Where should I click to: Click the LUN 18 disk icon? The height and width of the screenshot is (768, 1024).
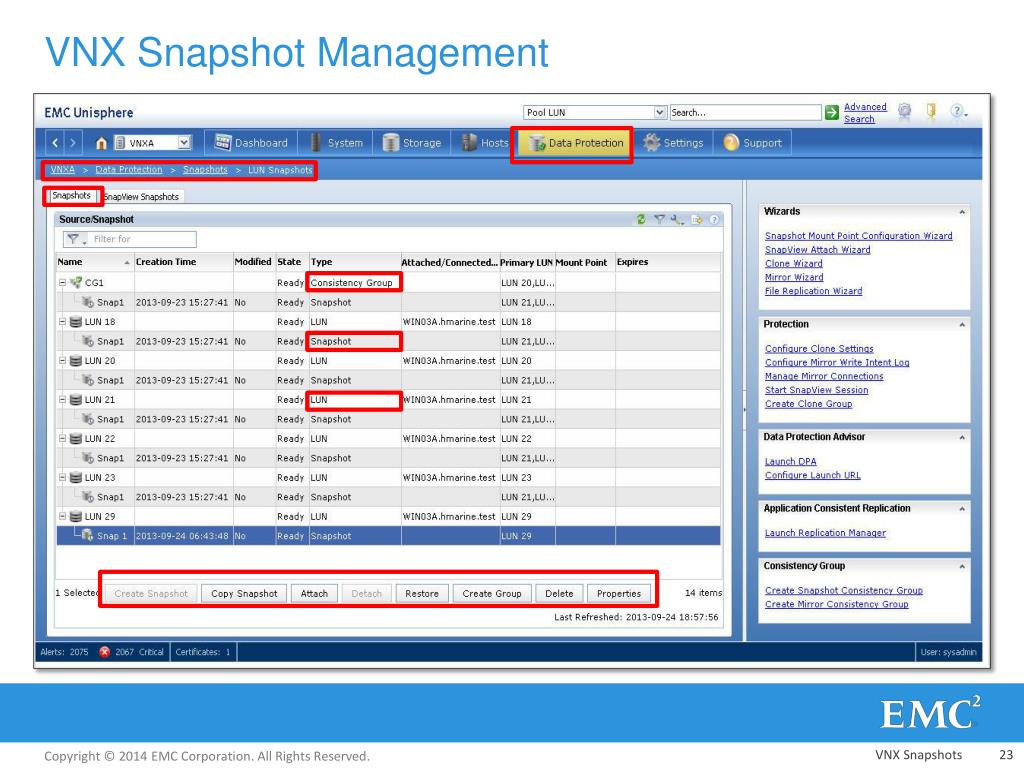pos(76,322)
